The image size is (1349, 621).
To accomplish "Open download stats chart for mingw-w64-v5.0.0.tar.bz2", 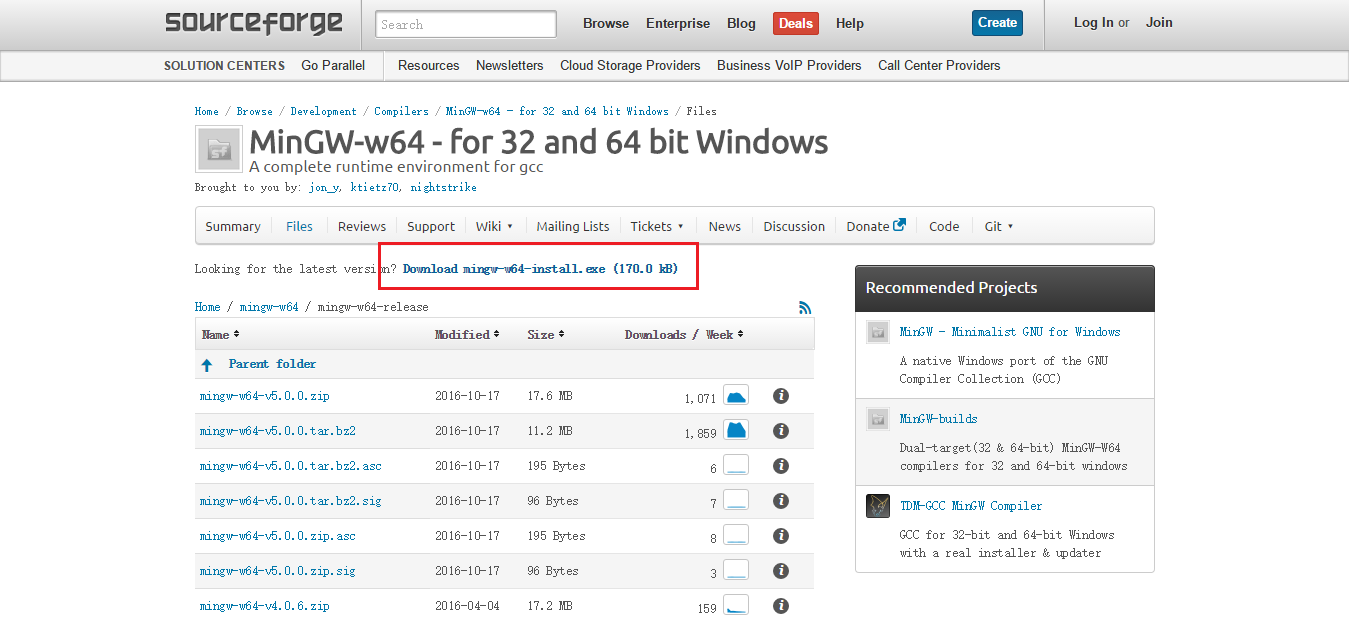I will [736, 431].
